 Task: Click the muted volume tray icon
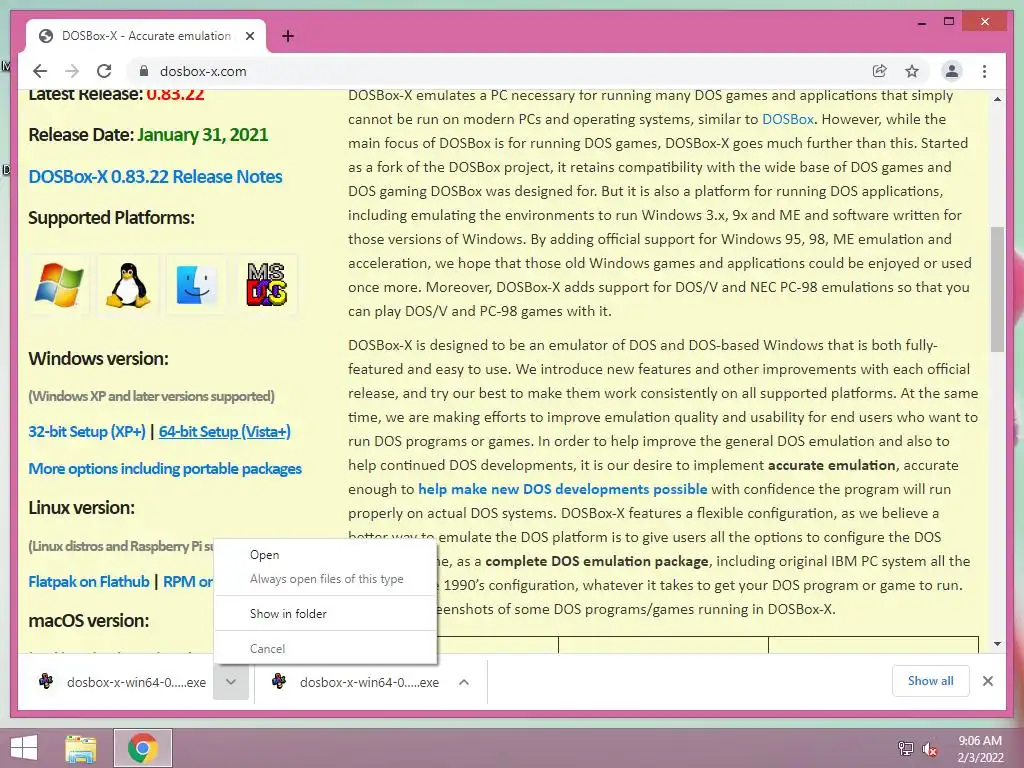click(929, 748)
